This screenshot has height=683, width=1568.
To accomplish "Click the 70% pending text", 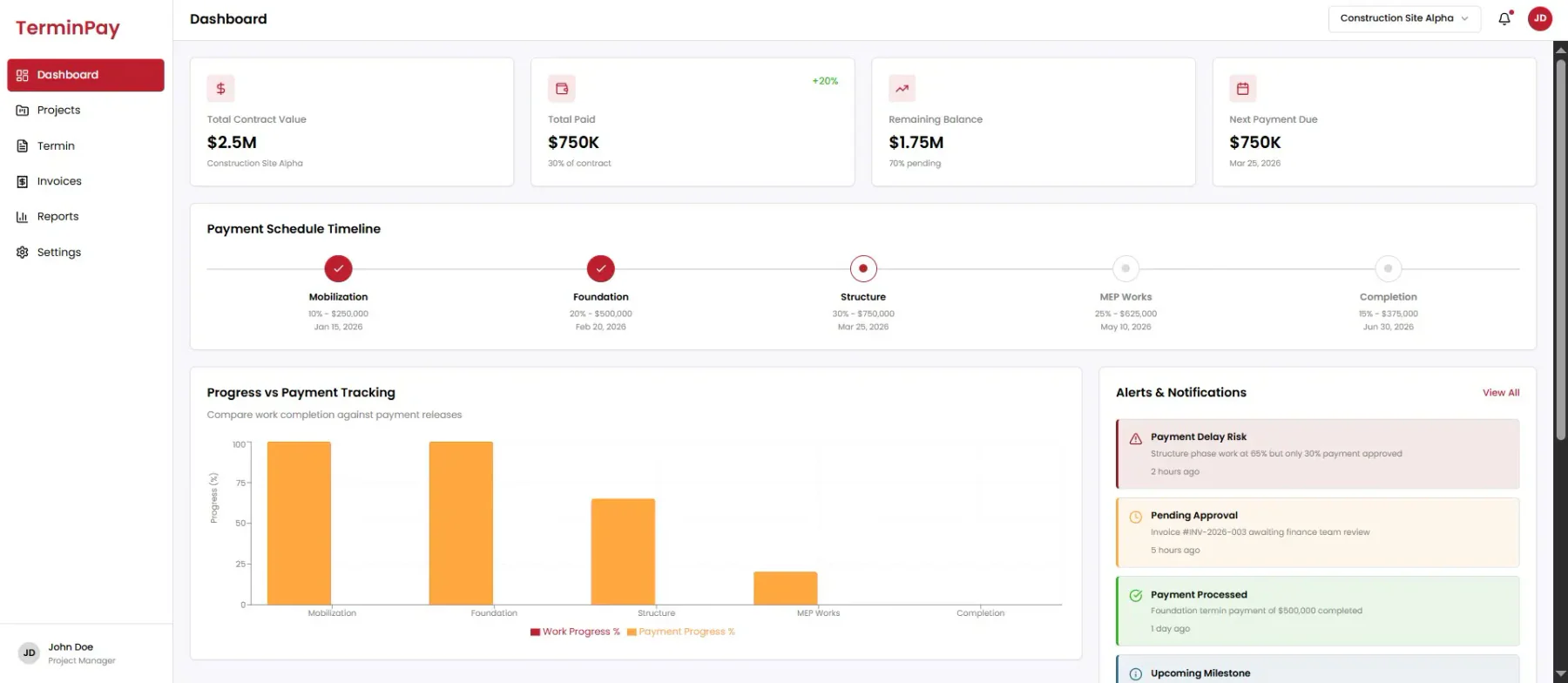I will (x=915, y=164).
